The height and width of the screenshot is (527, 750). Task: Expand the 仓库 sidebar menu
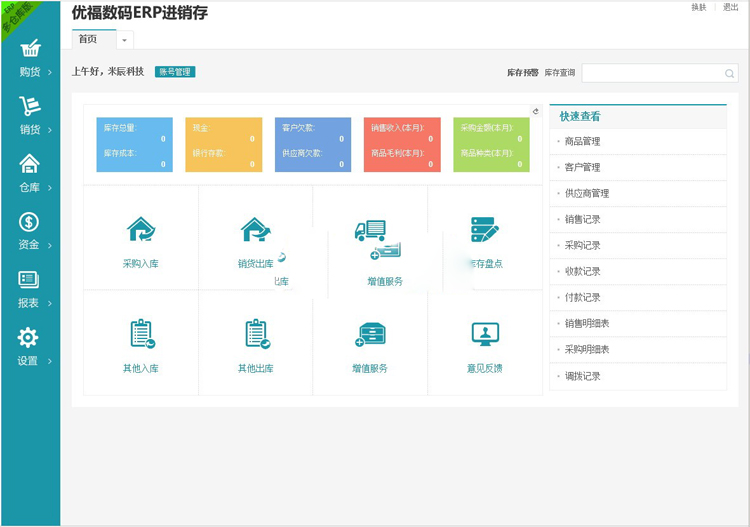pos(30,174)
